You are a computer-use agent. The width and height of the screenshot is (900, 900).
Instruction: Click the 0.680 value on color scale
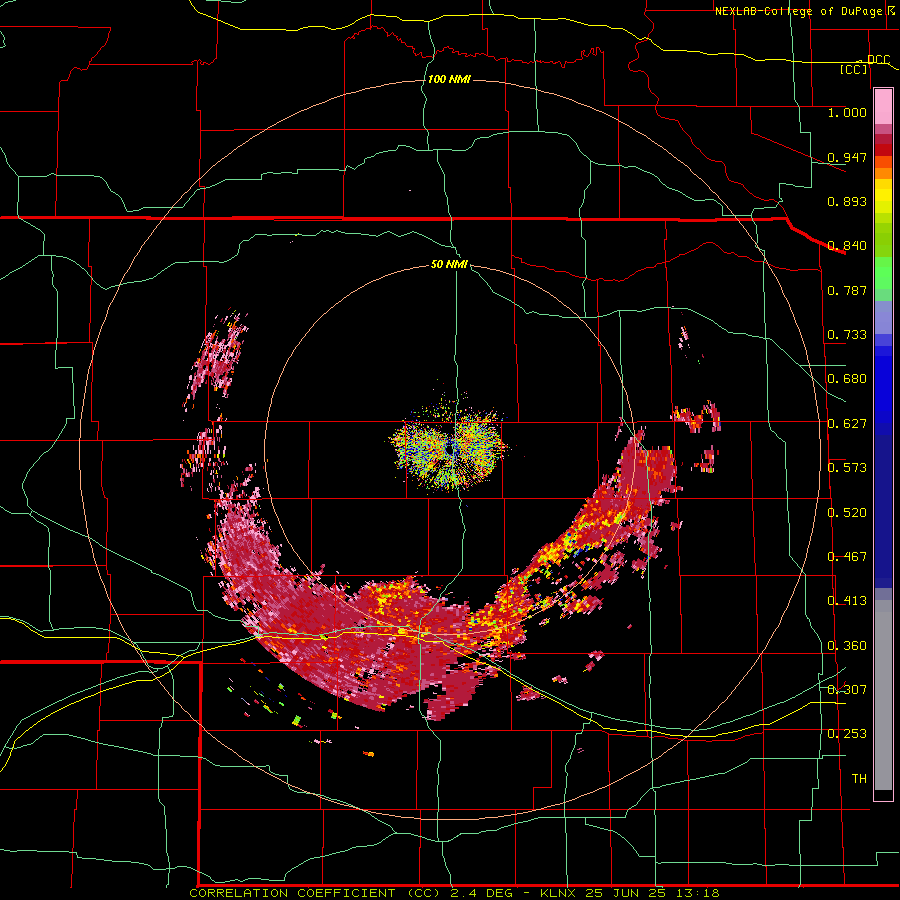[847, 379]
